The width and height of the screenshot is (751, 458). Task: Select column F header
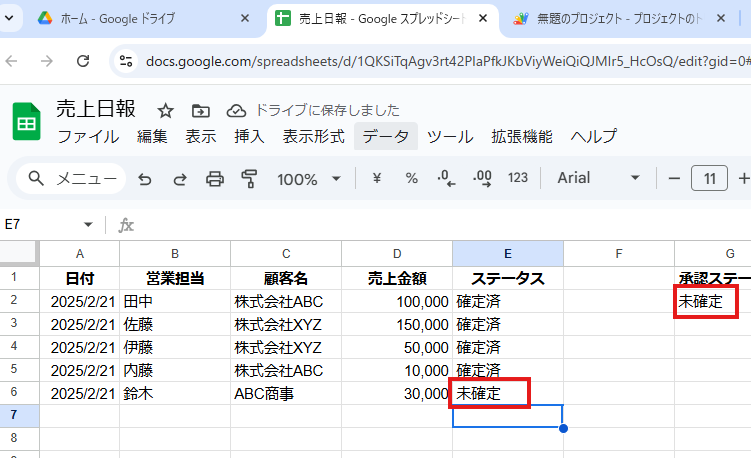click(619, 254)
